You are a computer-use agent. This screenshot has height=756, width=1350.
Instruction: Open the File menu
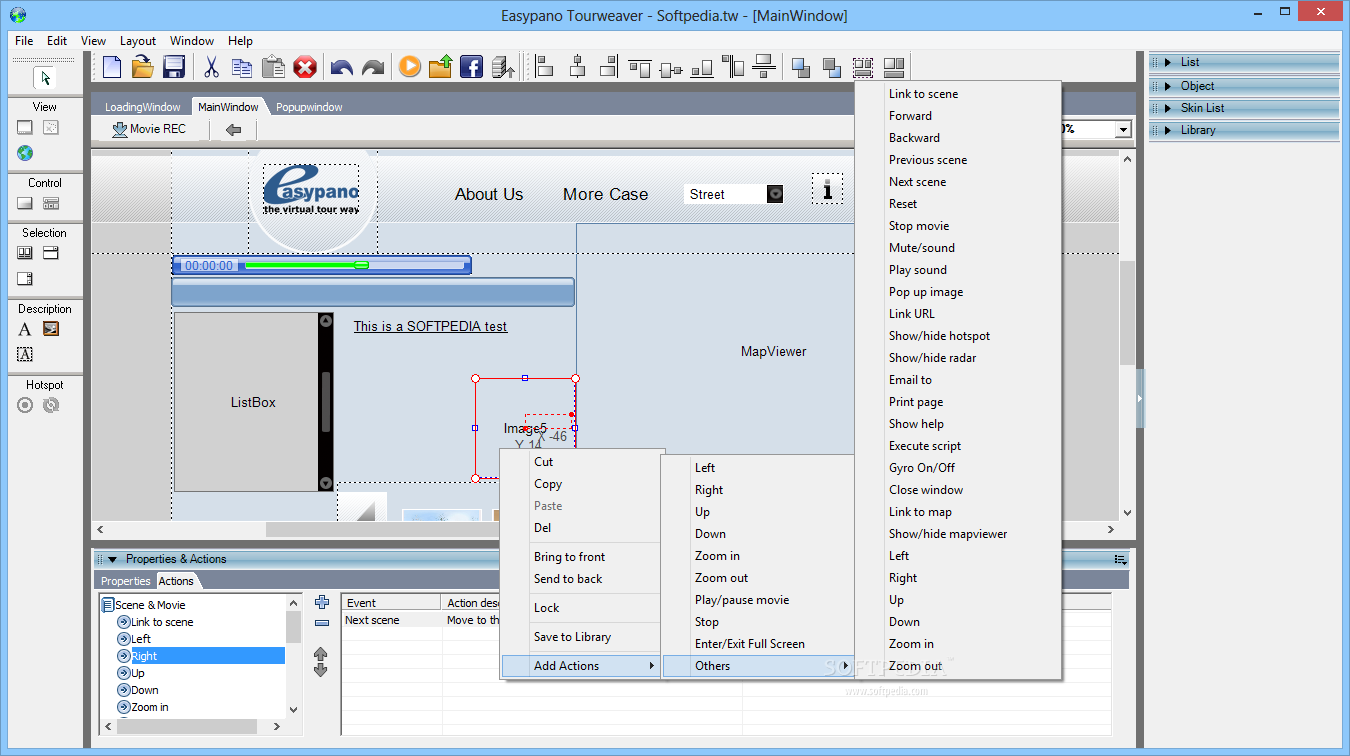coord(24,41)
